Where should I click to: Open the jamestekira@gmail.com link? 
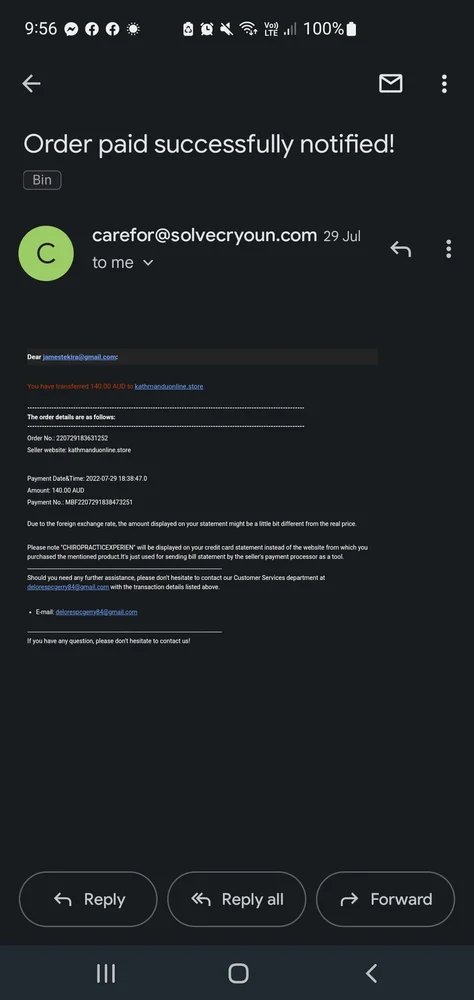pos(80,357)
